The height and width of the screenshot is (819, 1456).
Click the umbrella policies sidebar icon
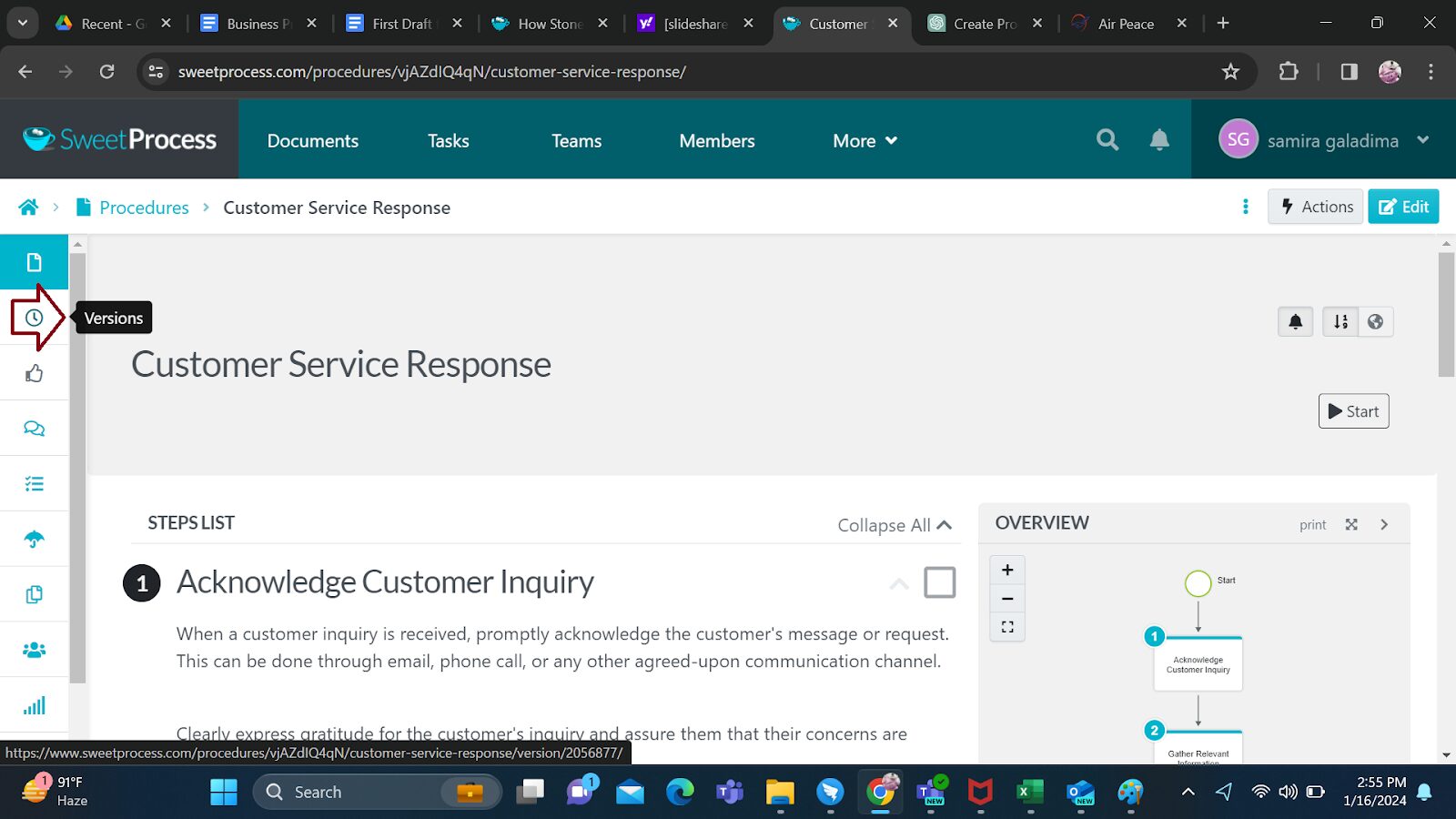[x=34, y=540]
